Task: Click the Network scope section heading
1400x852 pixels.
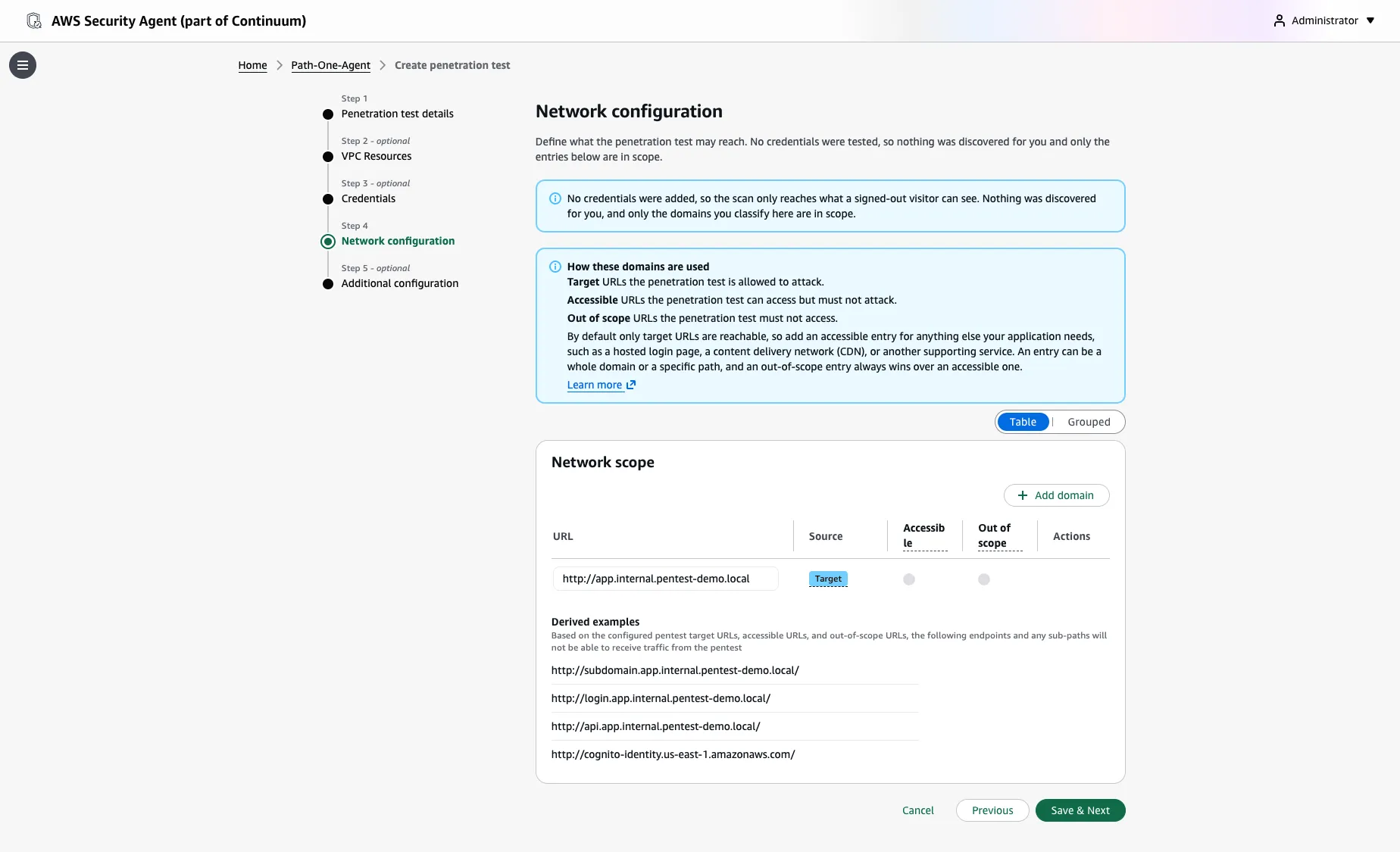Action: click(602, 462)
